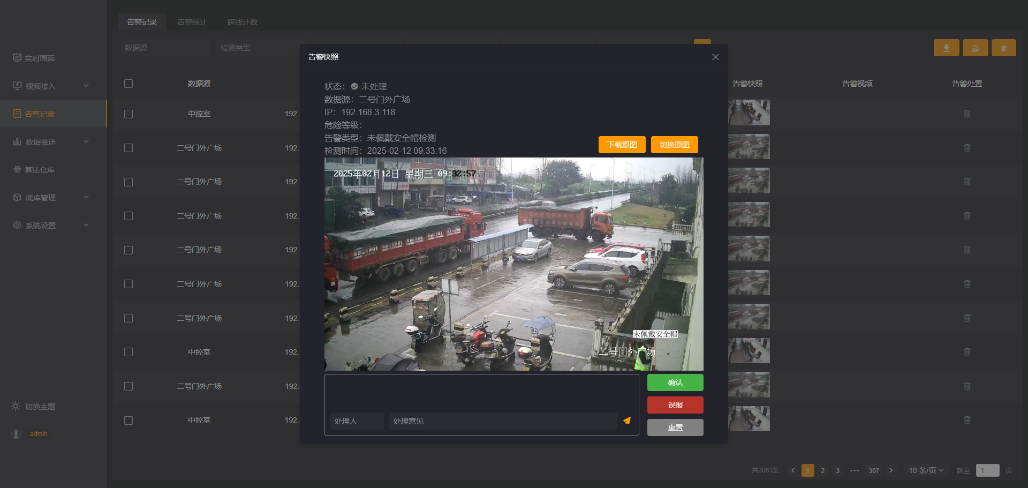Open the 10条/页 page size dropdown
The height and width of the screenshot is (488, 1028).
point(926,470)
